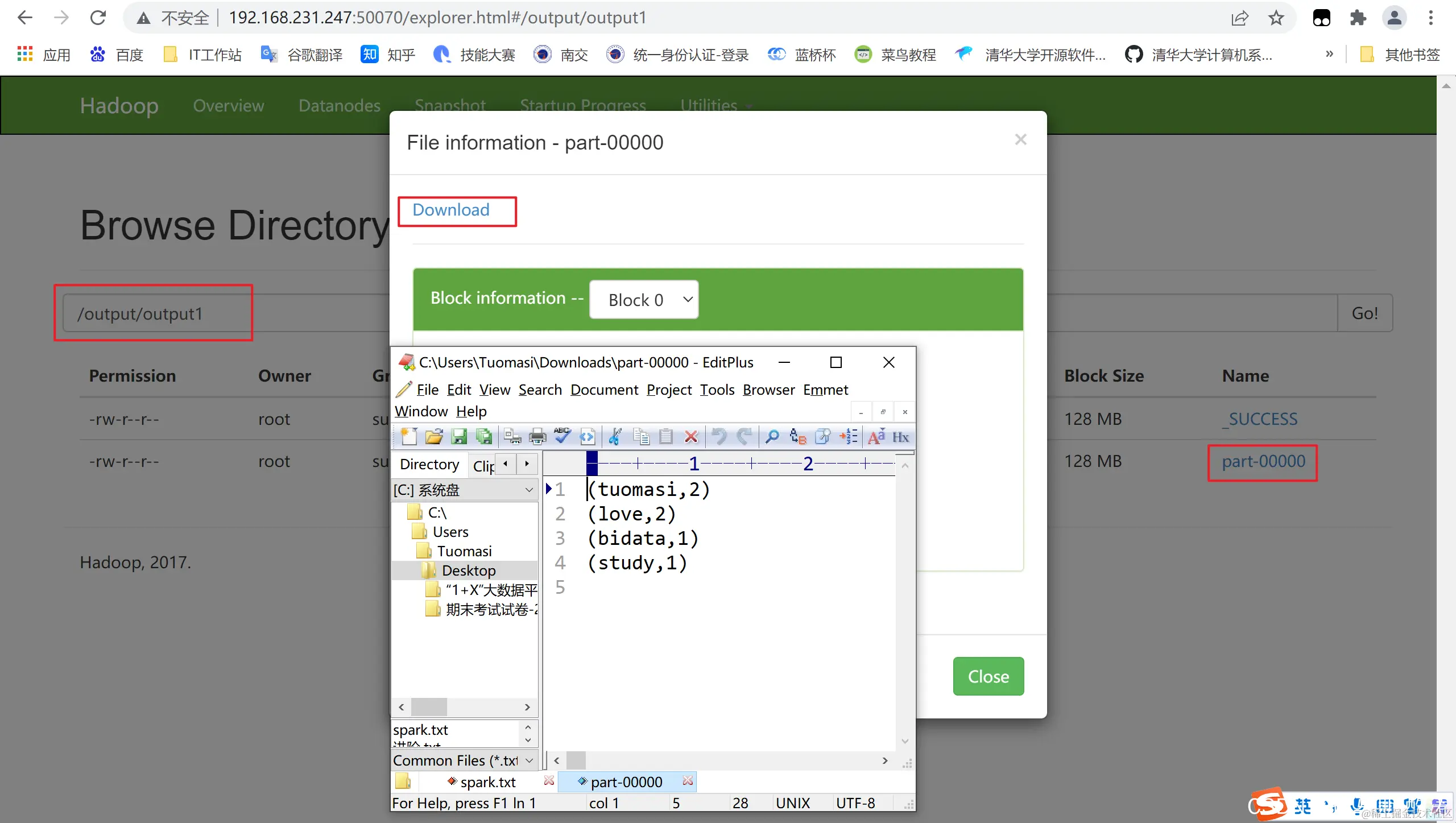
Task: Open Find with the magnifier icon
Action: click(772, 437)
